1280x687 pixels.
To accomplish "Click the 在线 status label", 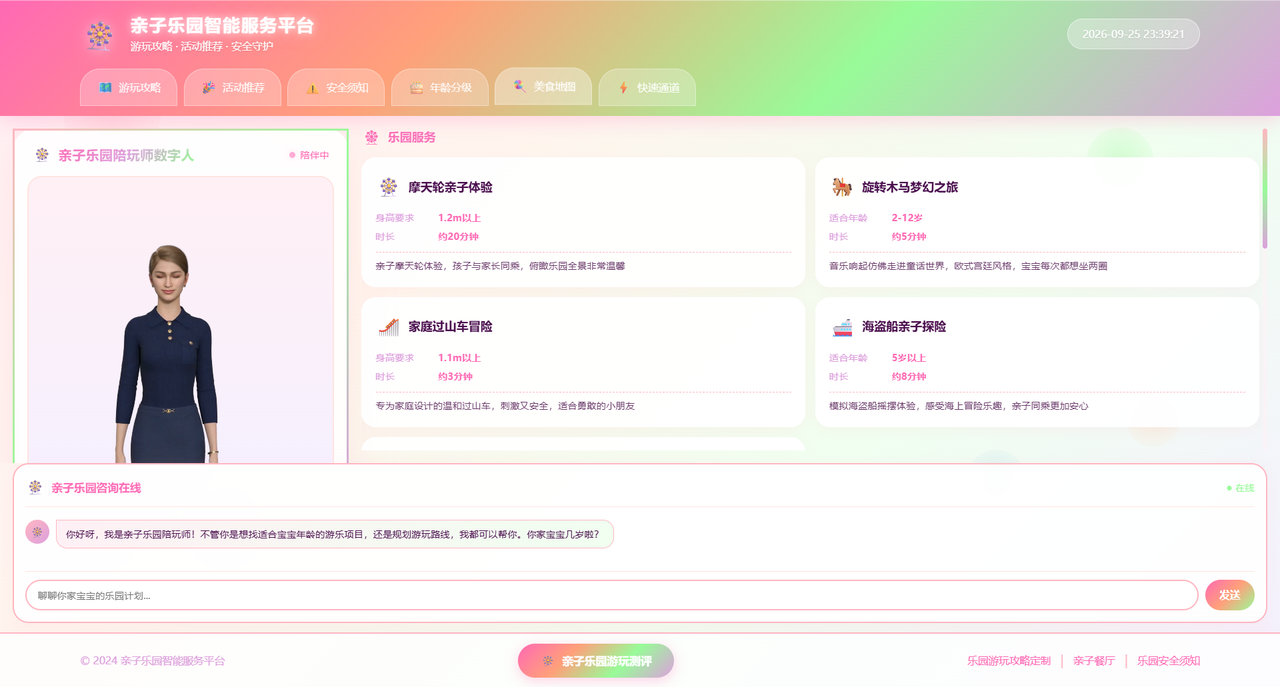I will pyautogui.click(x=1240, y=488).
